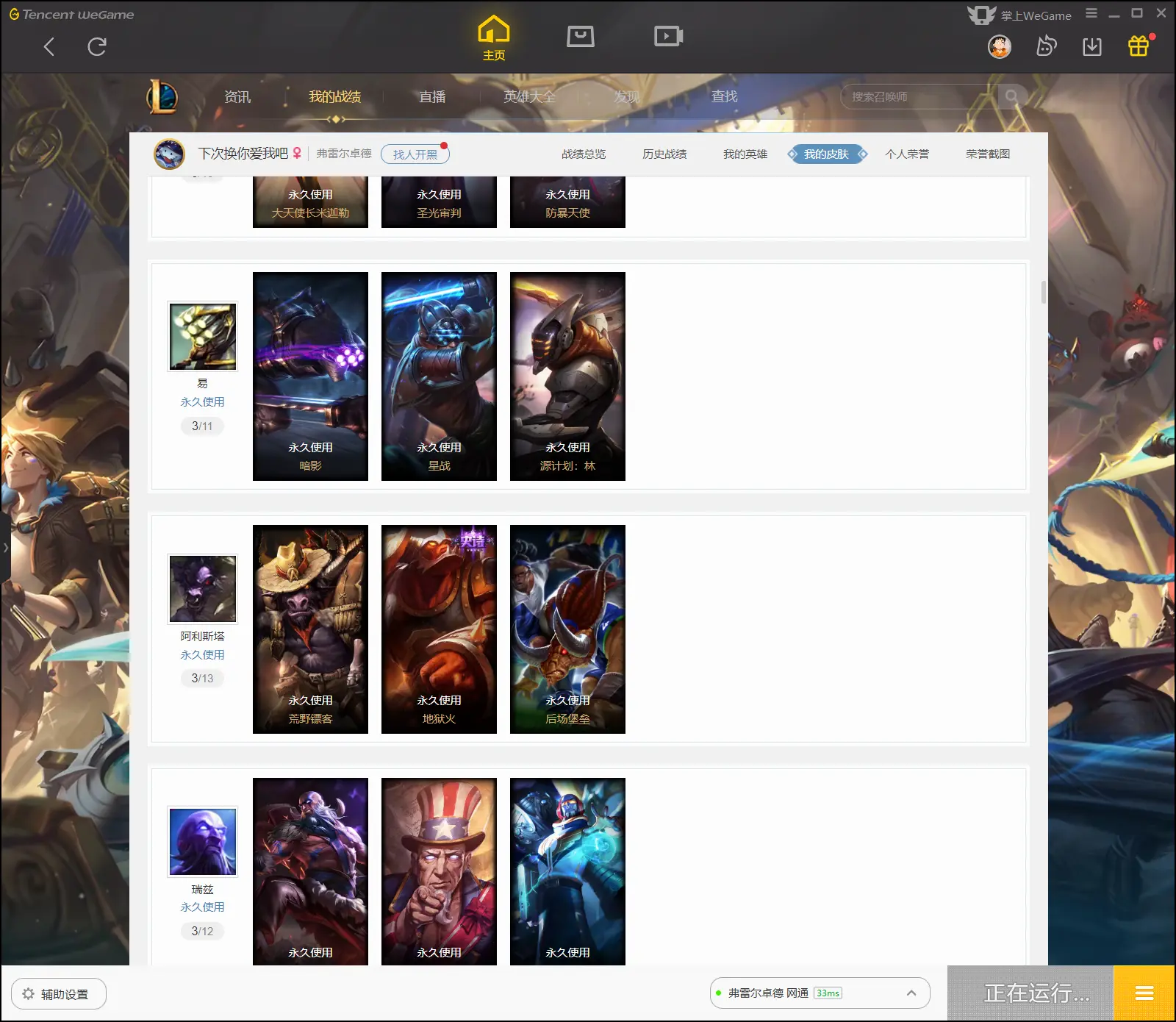Open the video playback icon
The width and height of the screenshot is (1176, 1022).
[669, 36]
